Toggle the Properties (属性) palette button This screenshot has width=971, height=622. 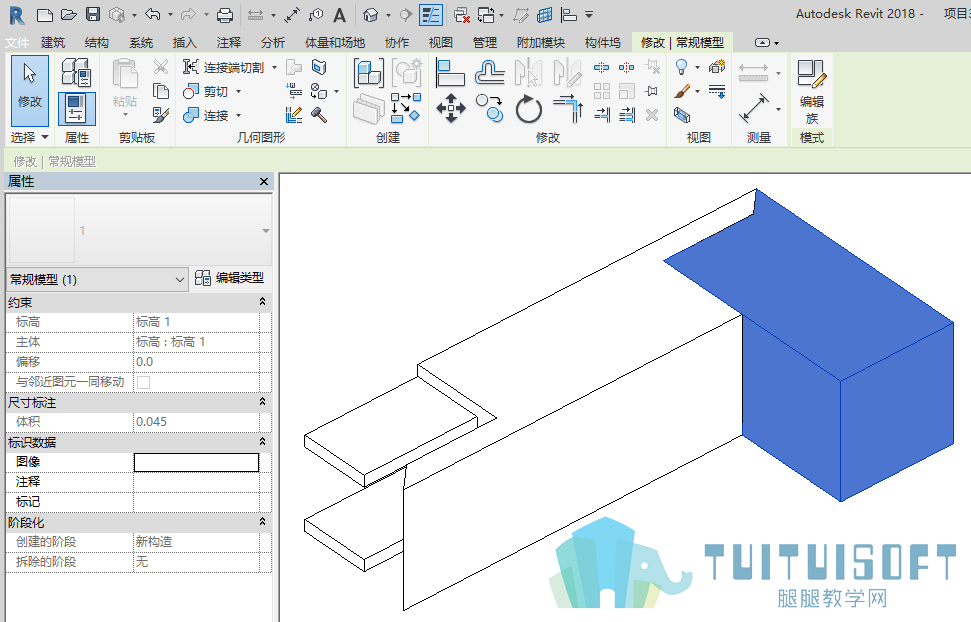[77, 109]
